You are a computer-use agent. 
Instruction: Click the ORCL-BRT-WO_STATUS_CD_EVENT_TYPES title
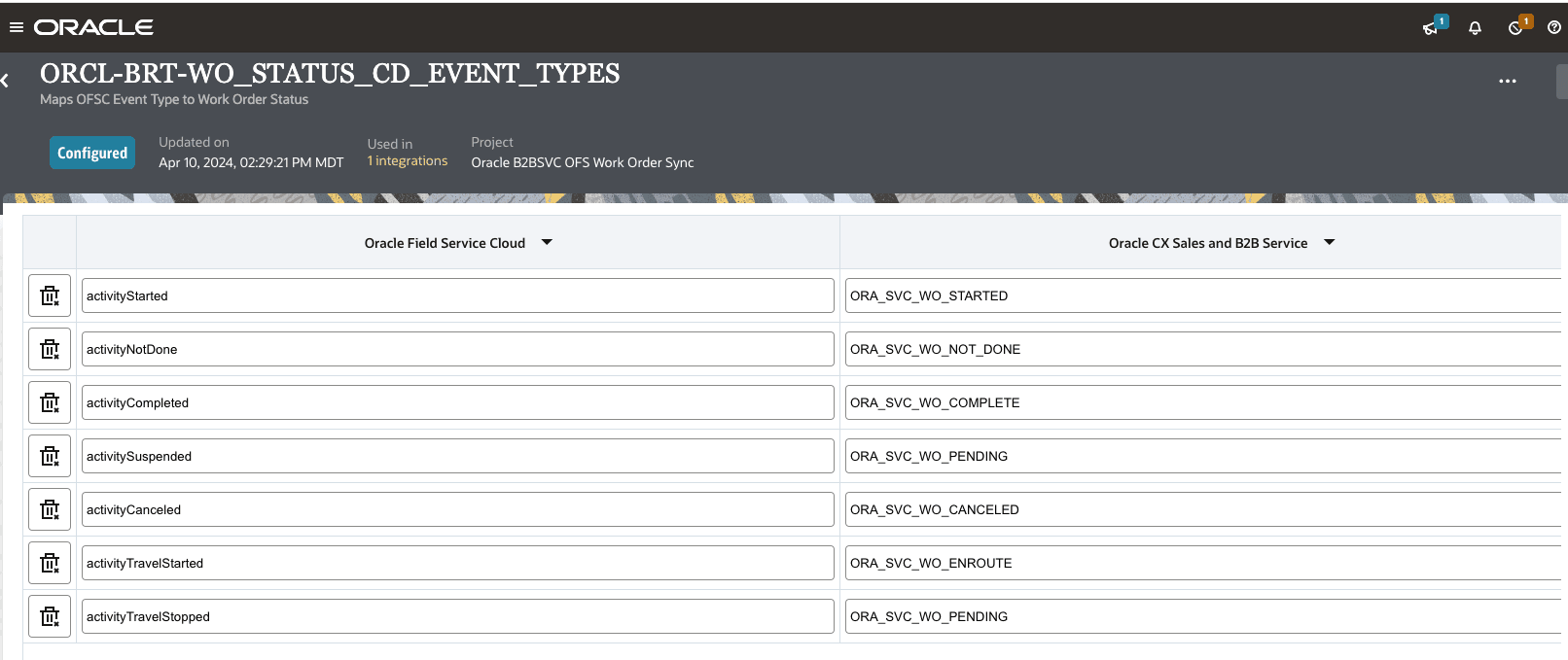[x=330, y=74]
